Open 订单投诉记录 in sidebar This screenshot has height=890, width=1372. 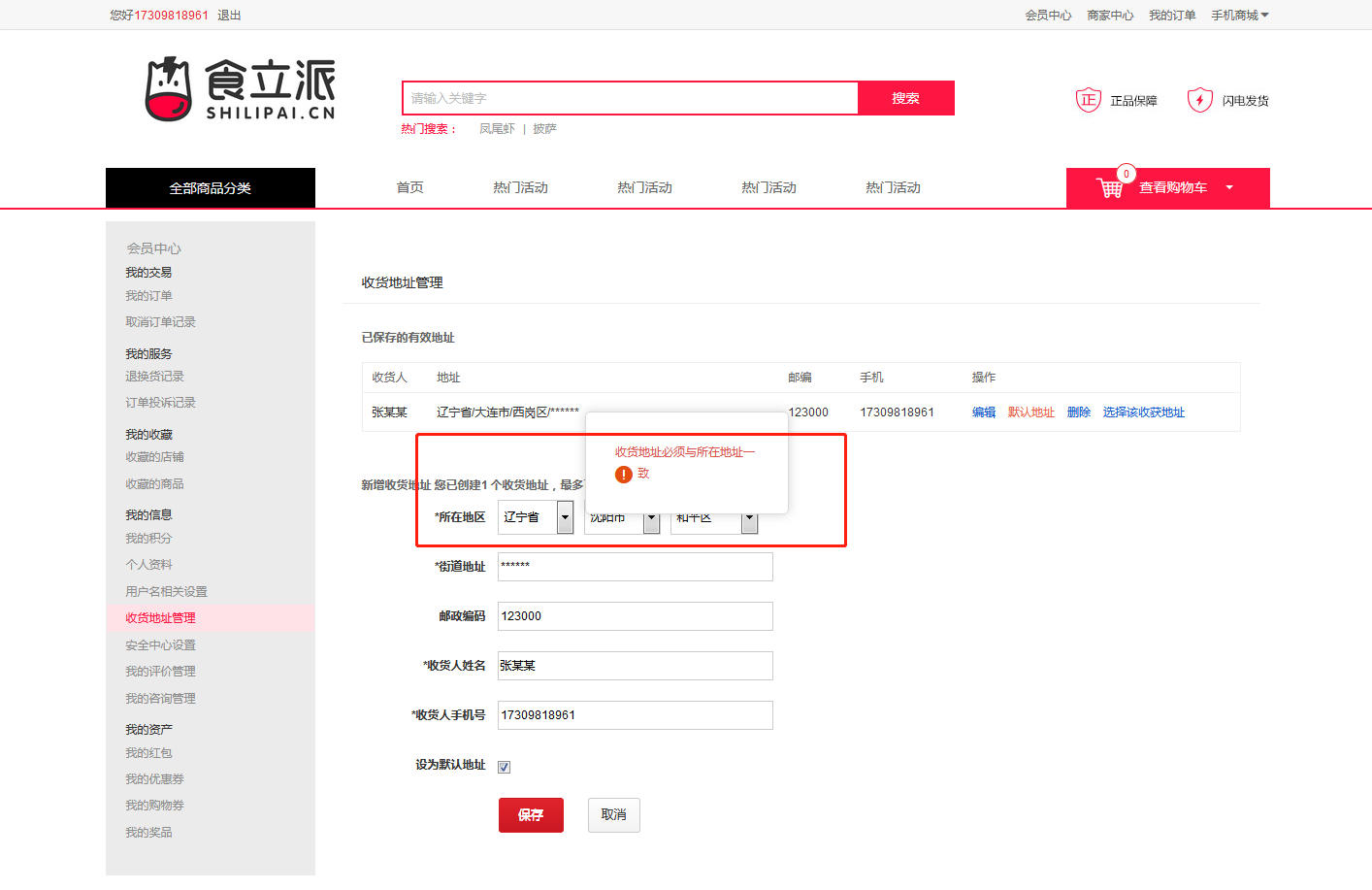click(160, 403)
